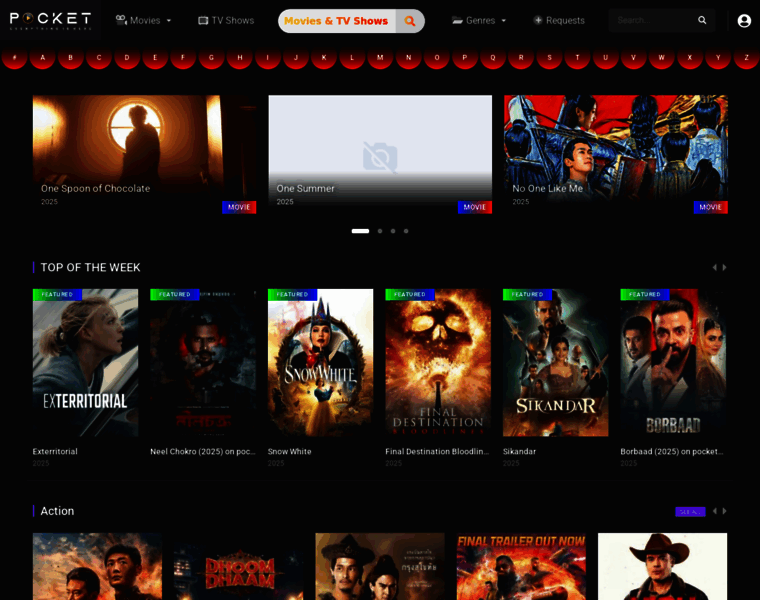Open One Spoon of Chocolate slide
The image size is (760, 600).
click(144, 154)
